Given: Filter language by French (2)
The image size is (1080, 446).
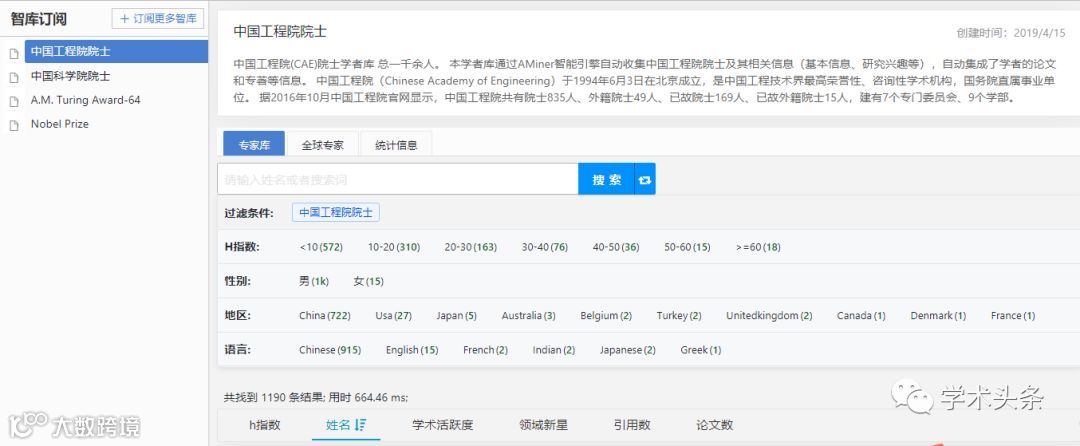Looking at the screenshot, I should pyautogui.click(x=486, y=350).
